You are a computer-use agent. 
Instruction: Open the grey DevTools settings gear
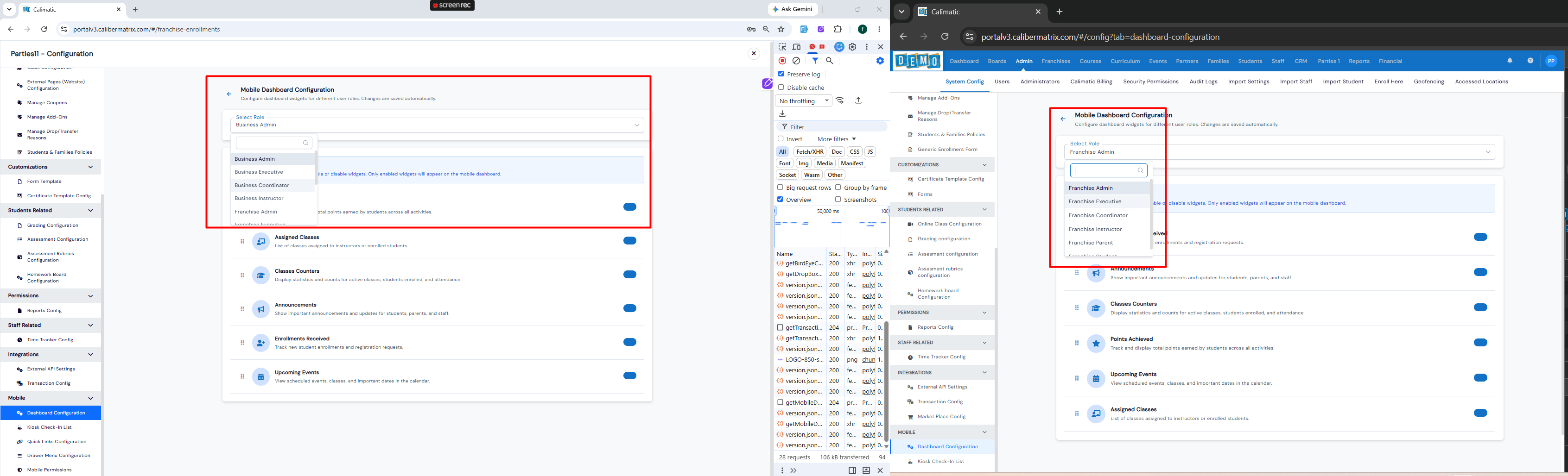[853, 47]
